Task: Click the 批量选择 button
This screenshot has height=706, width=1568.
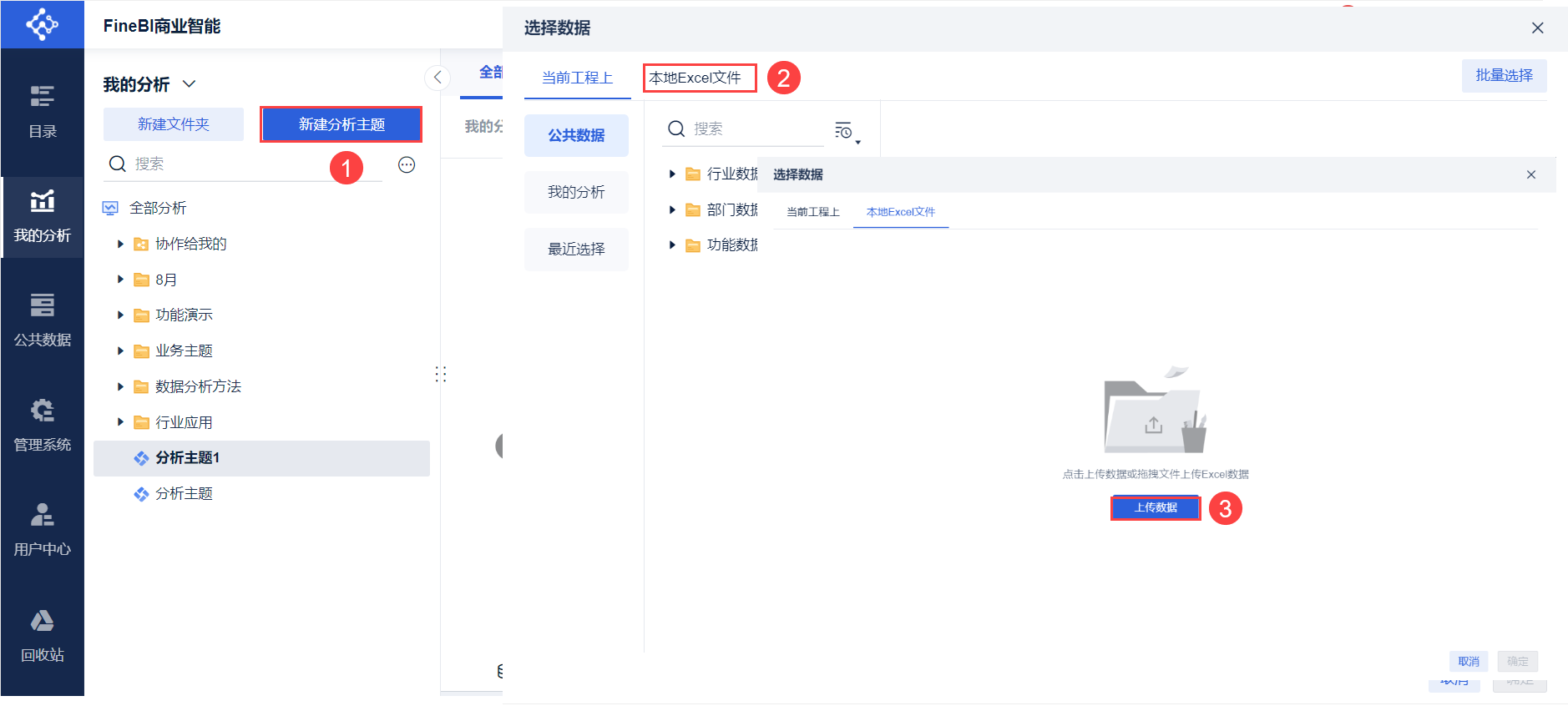Action: pyautogui.click(x=1504, y=75)
